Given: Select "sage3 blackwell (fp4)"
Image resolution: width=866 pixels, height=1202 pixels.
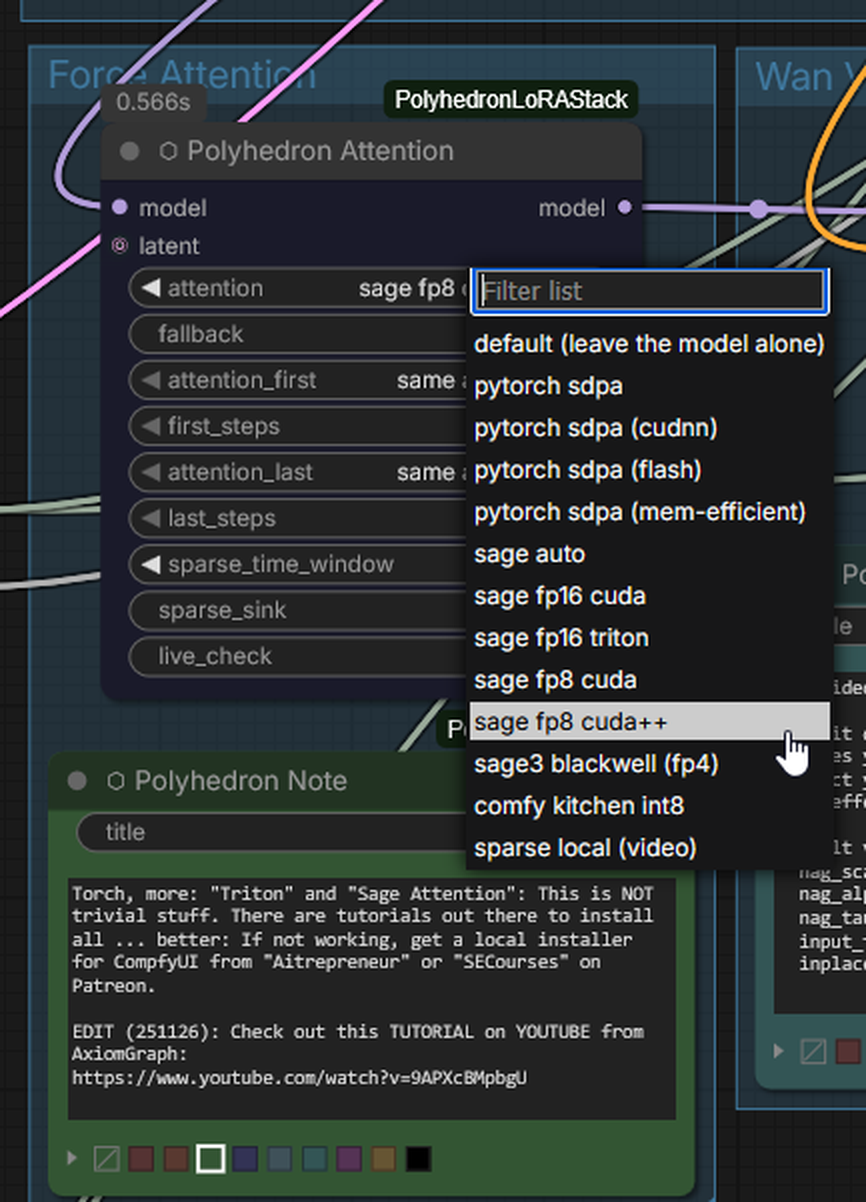Looking at the screenshot, I should pos(649,764).
